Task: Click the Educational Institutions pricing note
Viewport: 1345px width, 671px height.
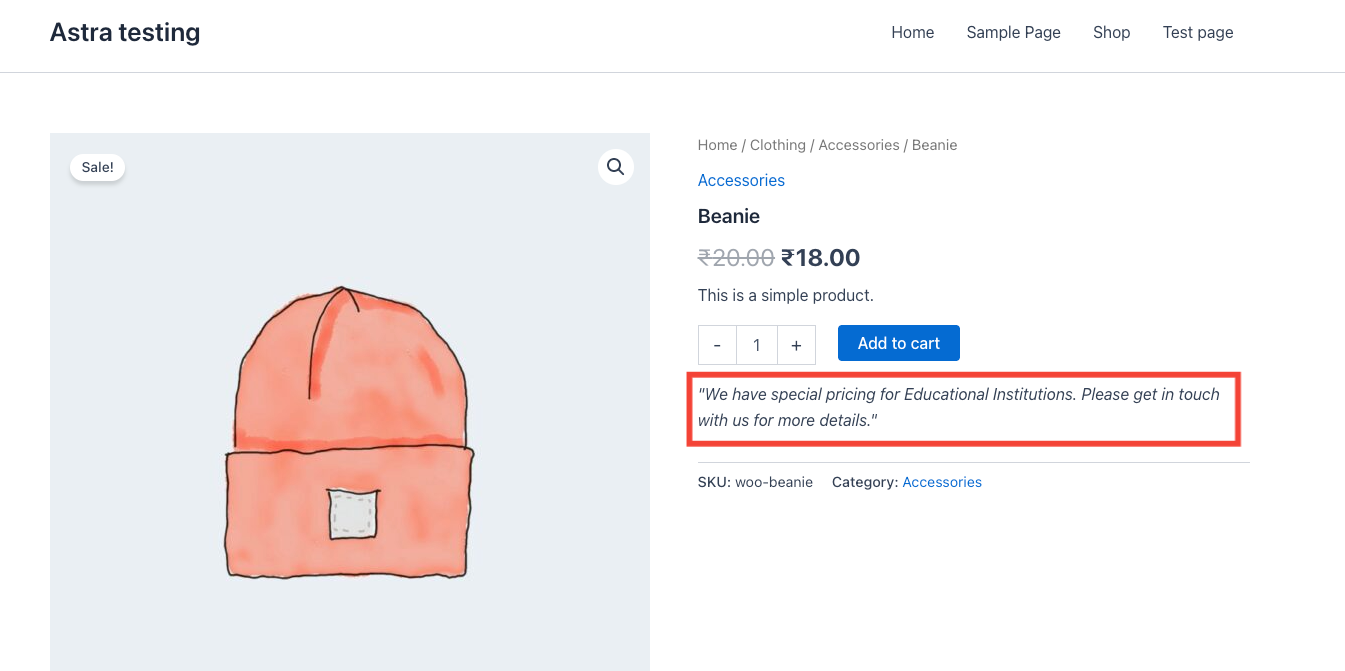Action: (x=958, y=407)
